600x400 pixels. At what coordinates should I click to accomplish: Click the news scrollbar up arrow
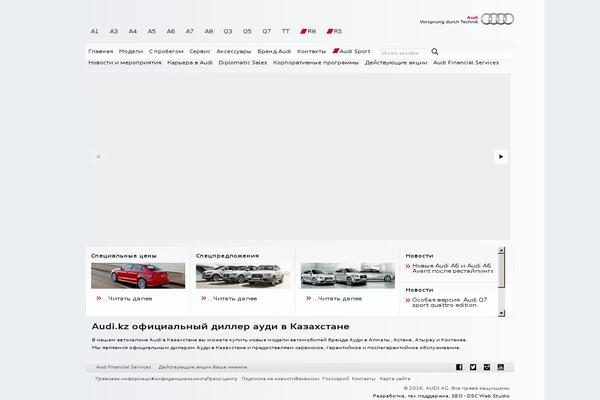[x=501, y=250]
